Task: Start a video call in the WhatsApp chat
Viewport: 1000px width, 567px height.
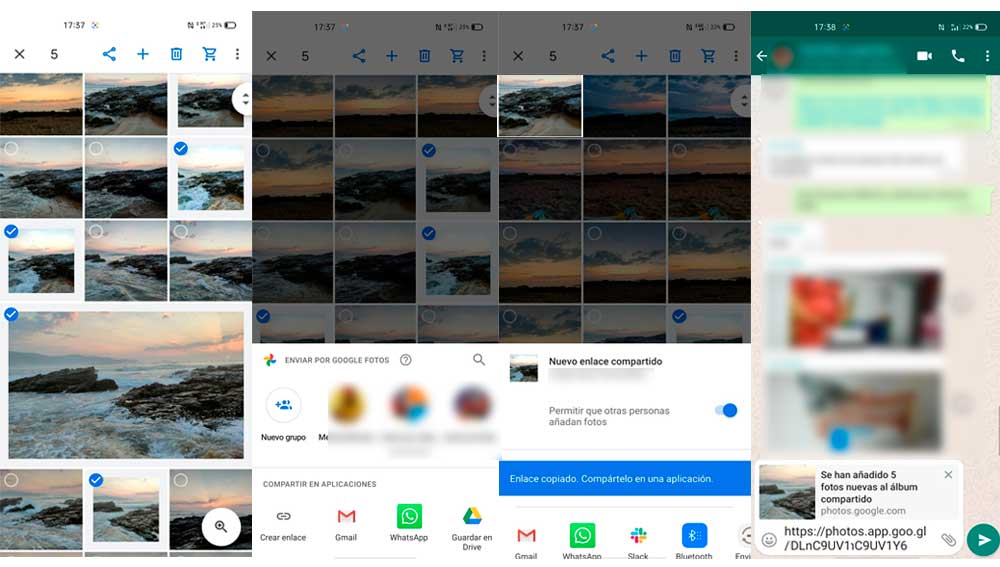Action: point(925,56)
